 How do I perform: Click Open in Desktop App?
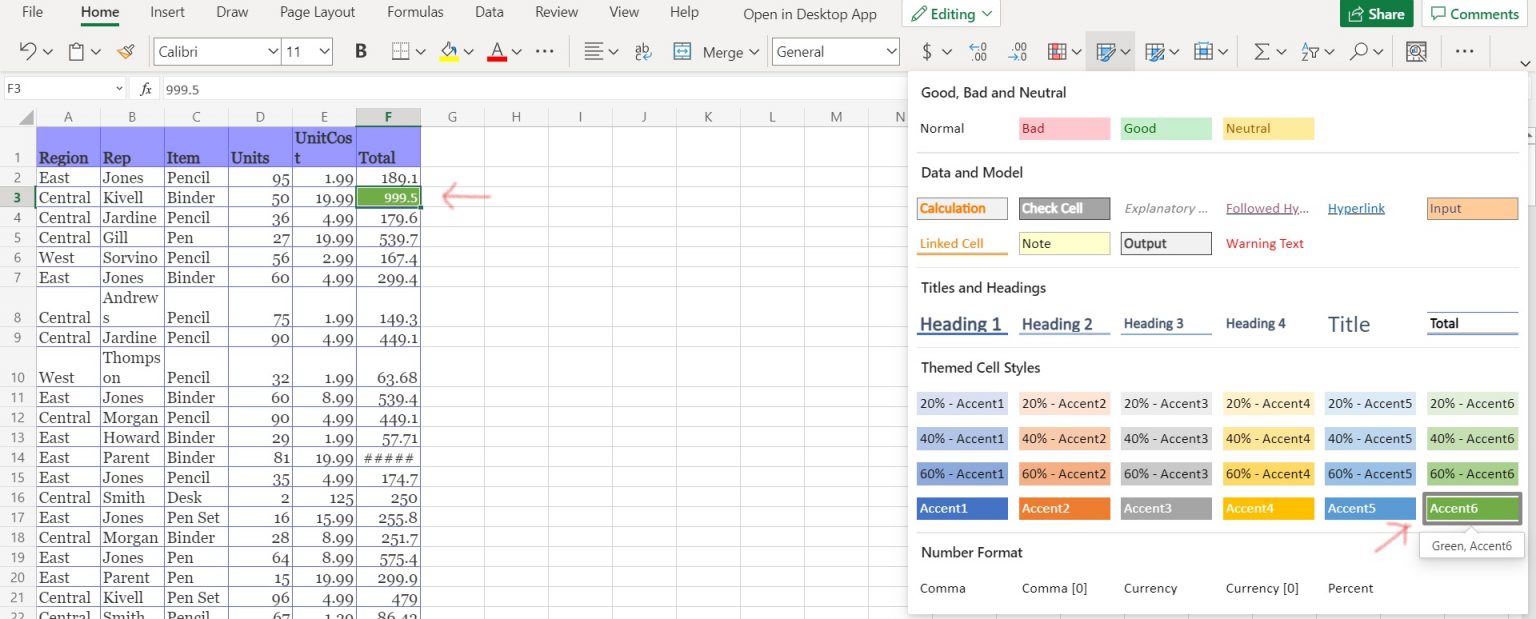810,14
